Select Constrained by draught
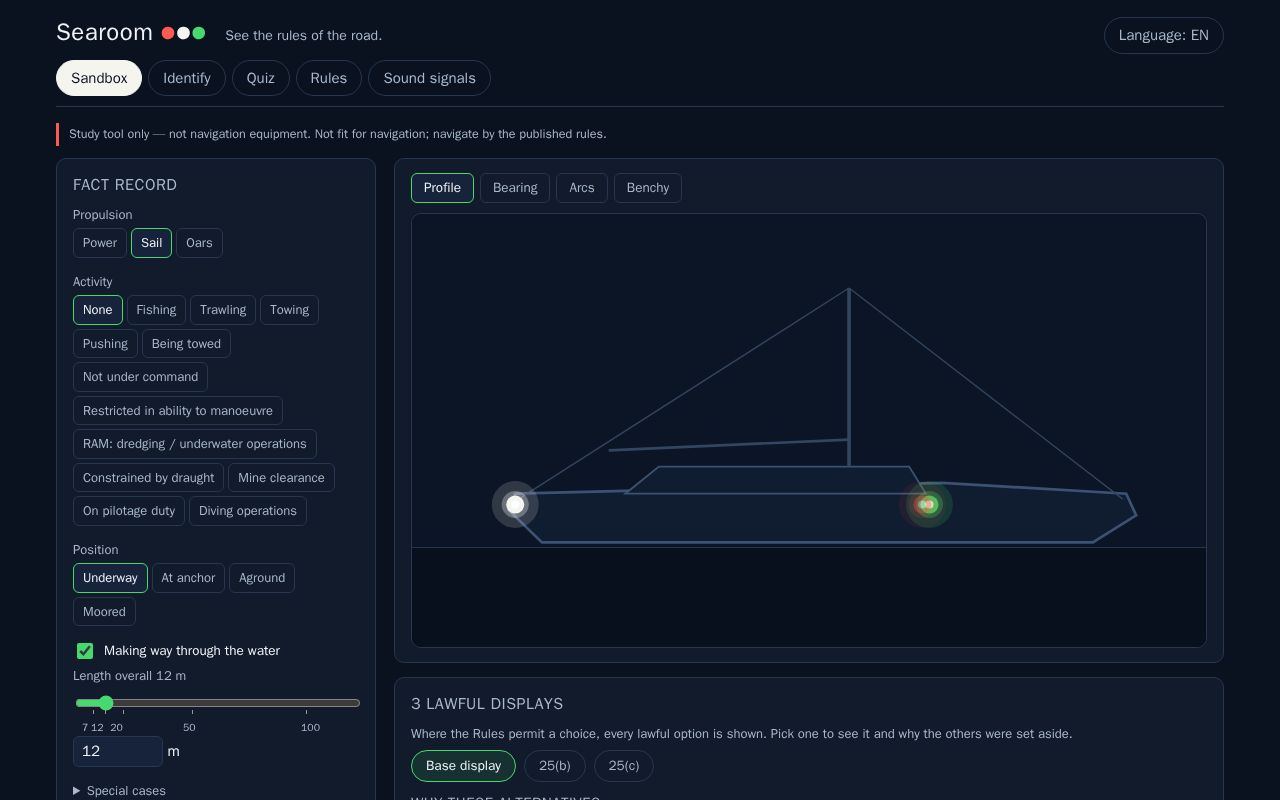The height and width of the screenshot is (800, 1280). pyautogui.click(x=148, y=478)
